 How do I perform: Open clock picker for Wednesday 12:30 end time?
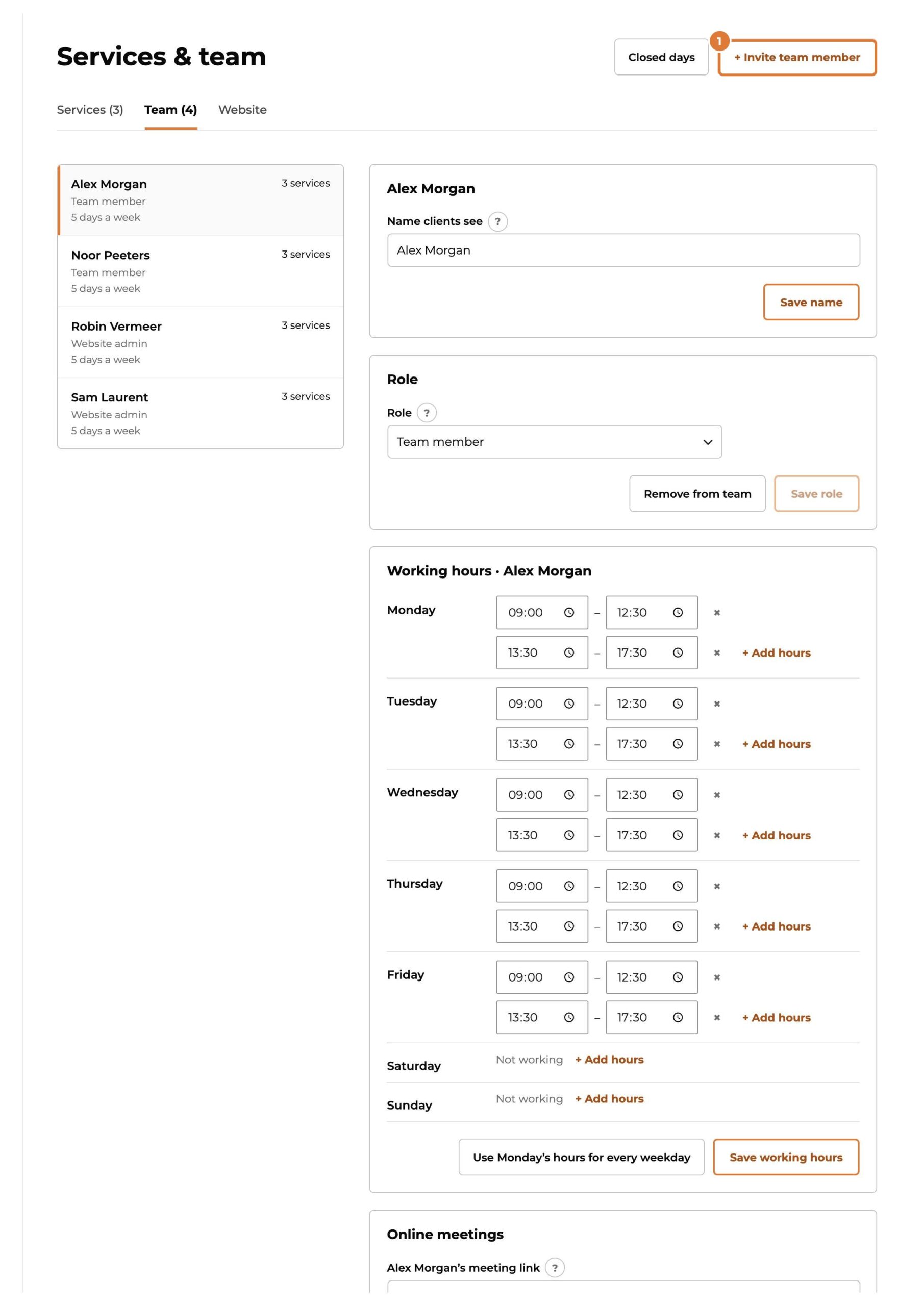coord(678,795)
